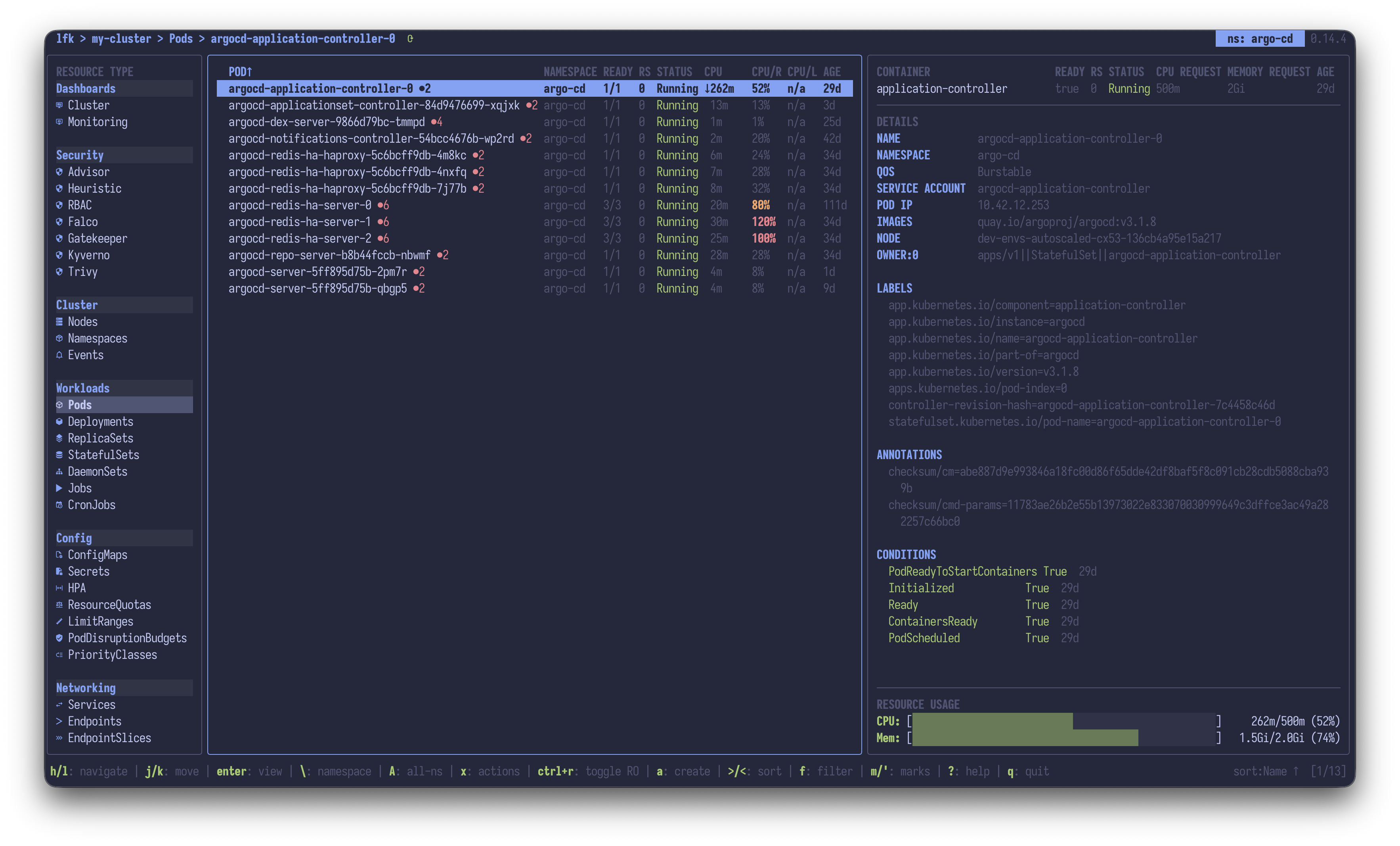The height and width of the screenshot is (846, 1400).
Task: Click the ResourceQuotas scale icon
Action: click(x=59, y=605)
